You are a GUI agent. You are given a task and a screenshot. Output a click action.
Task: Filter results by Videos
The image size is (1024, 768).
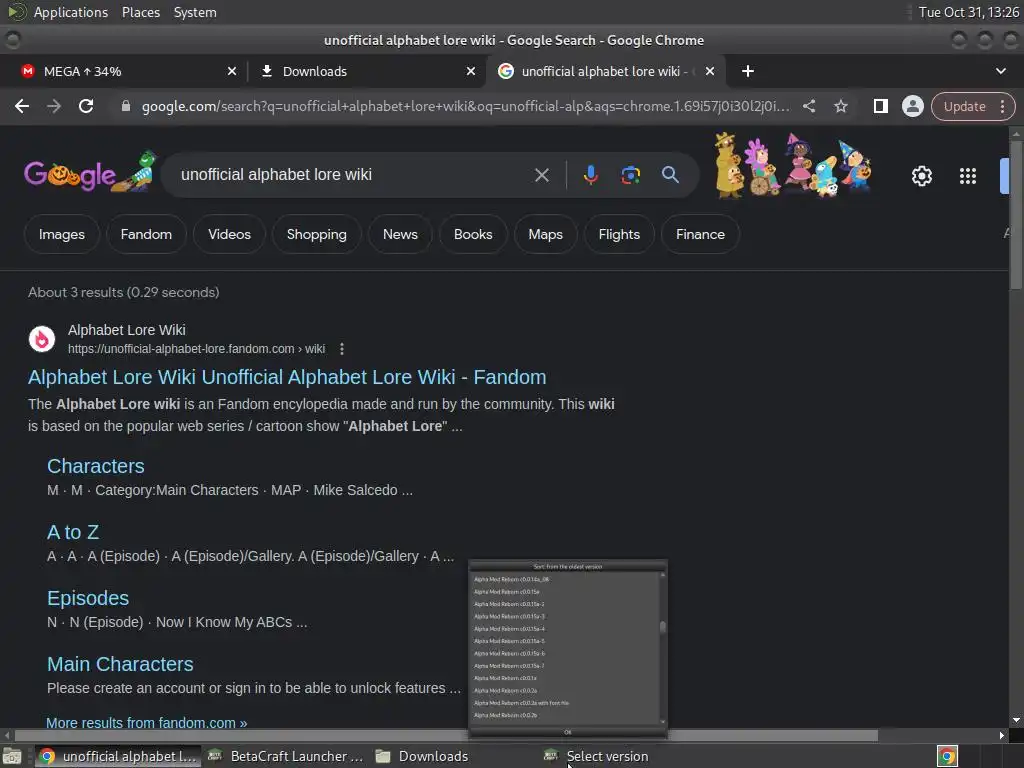click(229, 234)
